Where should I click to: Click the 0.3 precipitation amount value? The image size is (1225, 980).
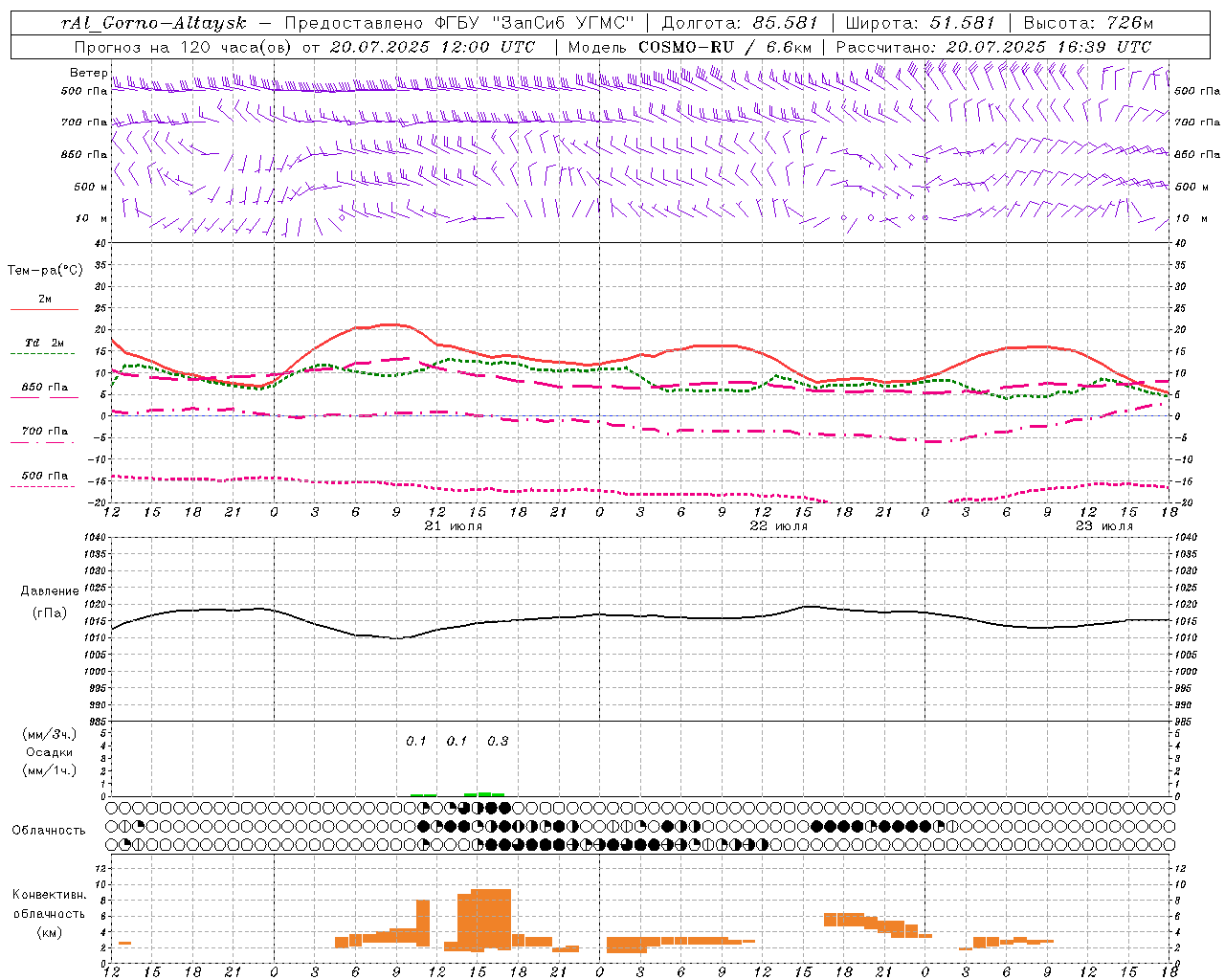tap(498, 741)
